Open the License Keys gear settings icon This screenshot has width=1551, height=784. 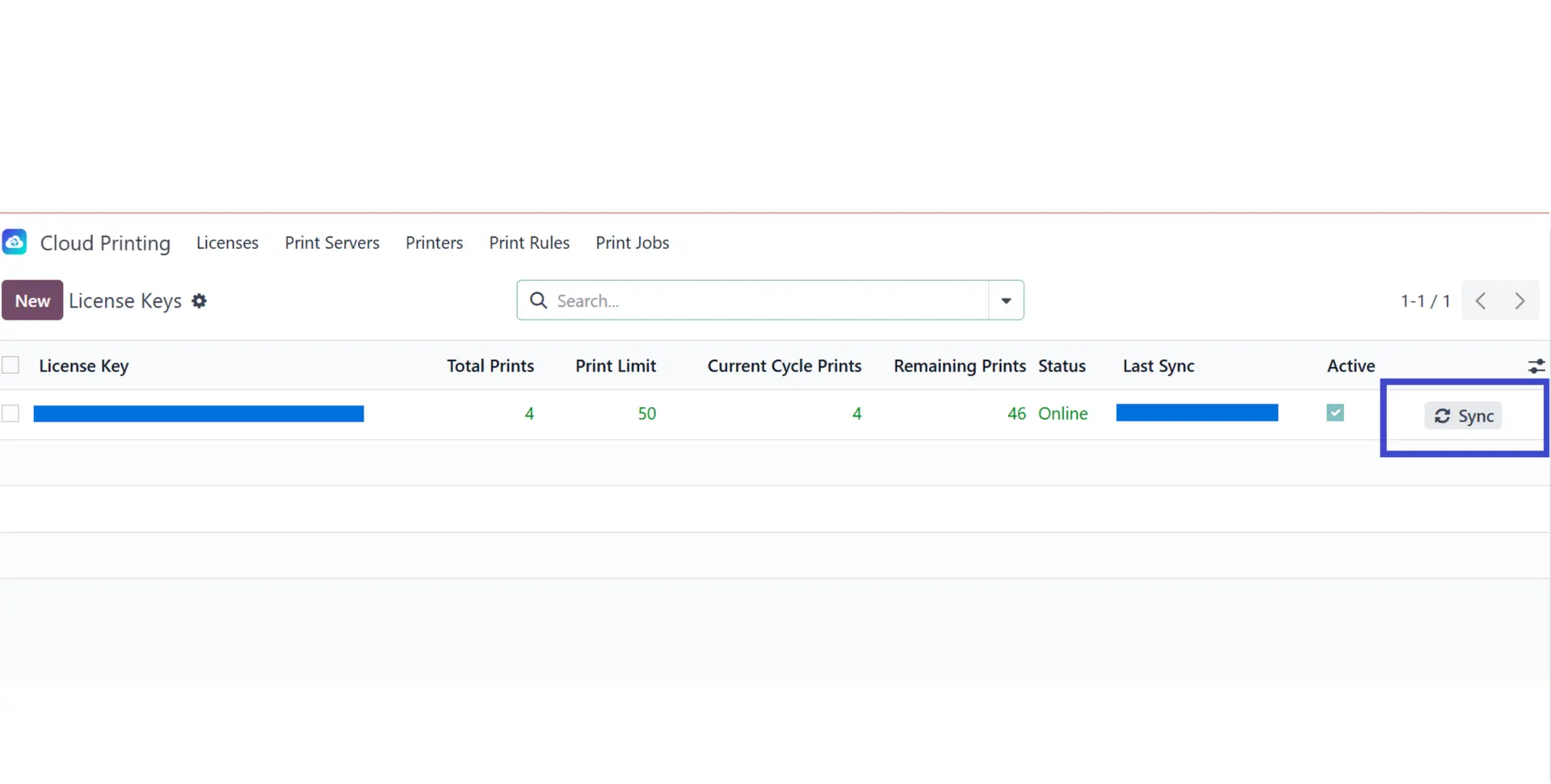200,301
